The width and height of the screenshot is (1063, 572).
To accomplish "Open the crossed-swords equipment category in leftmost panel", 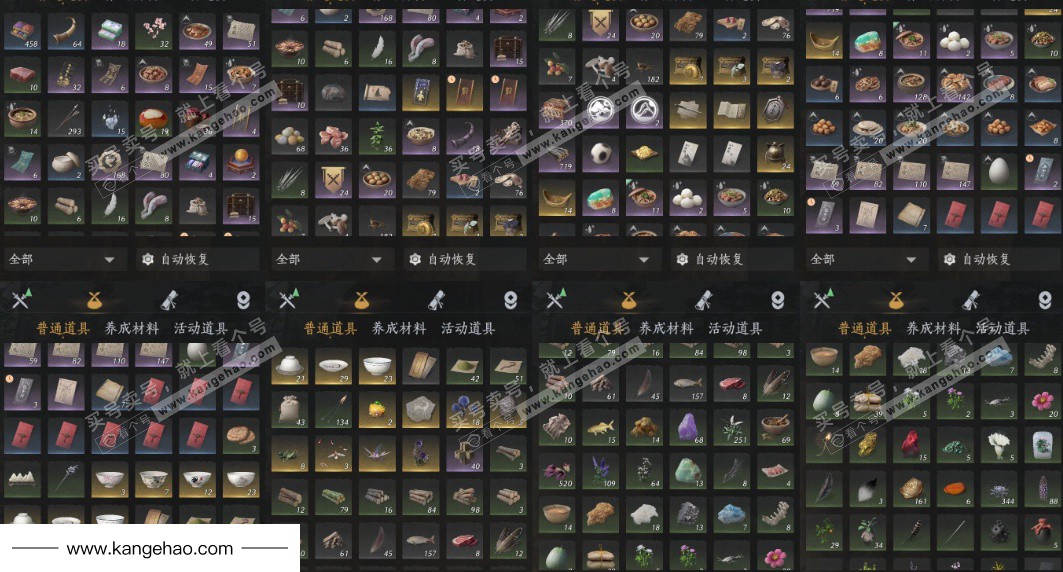I will 20,298.
